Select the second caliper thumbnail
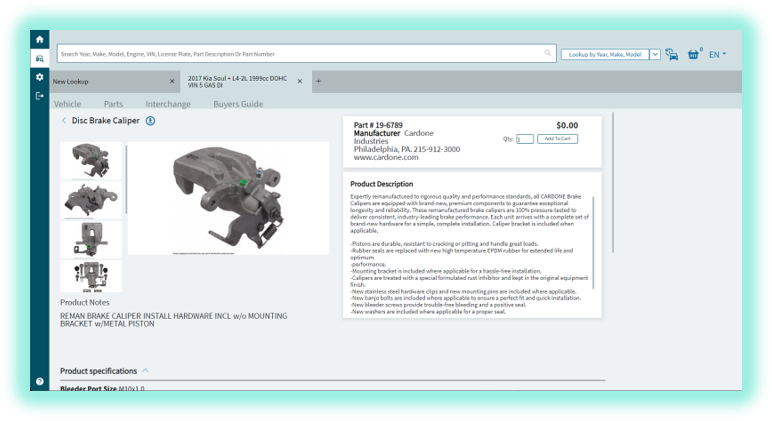This screenshot has width=772, height=421. pos(91,200)
